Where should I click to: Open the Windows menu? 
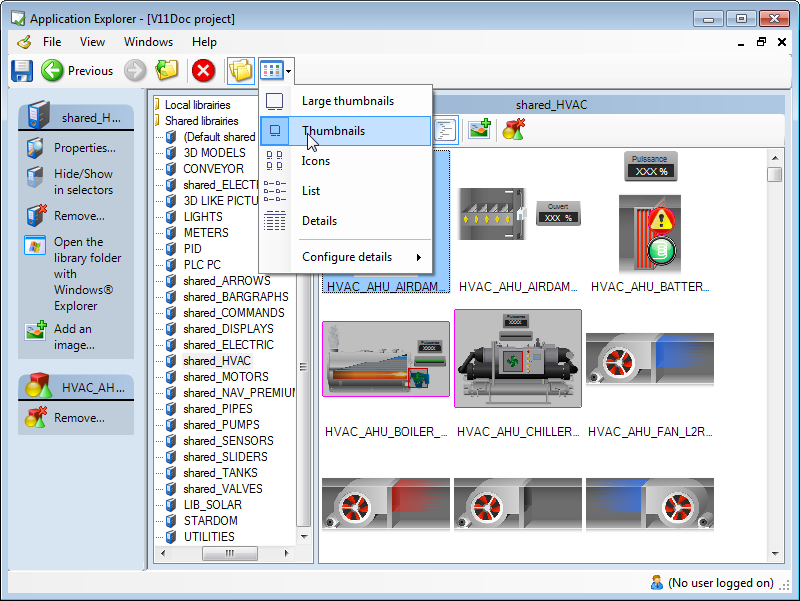[x=148, y=42]
